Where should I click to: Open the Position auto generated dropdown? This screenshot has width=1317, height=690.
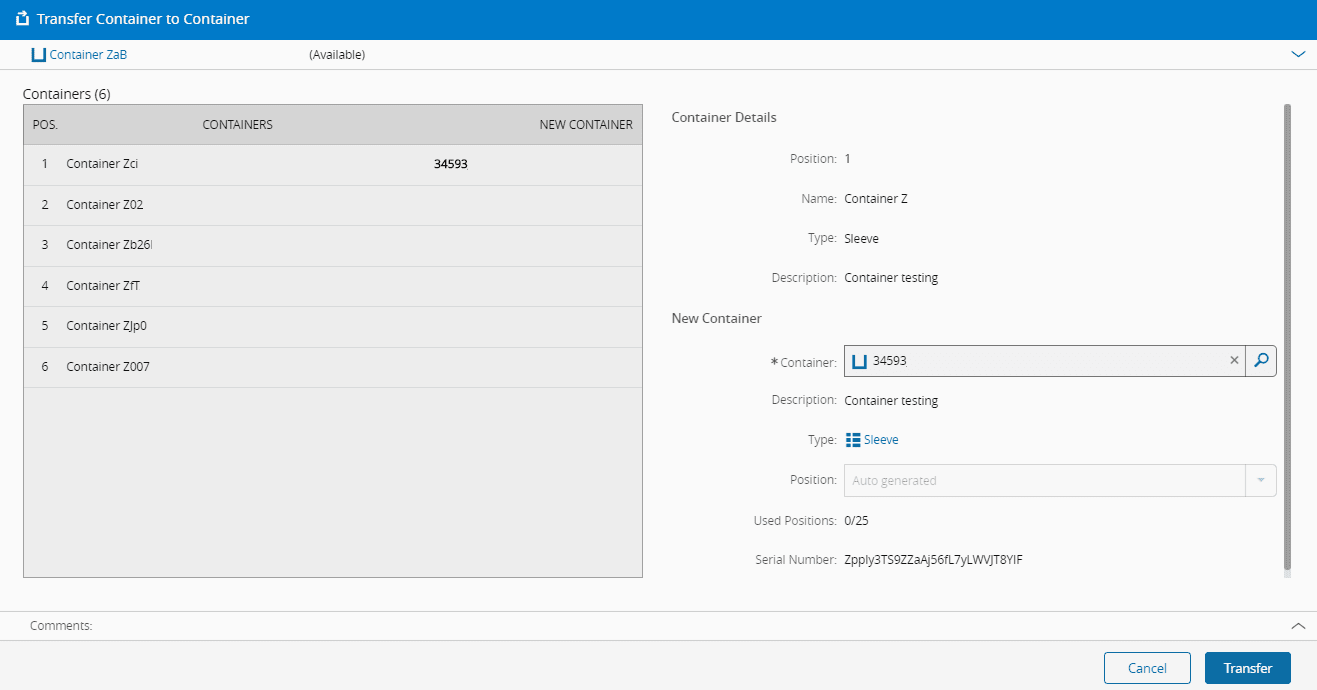tap(1260, 480)
